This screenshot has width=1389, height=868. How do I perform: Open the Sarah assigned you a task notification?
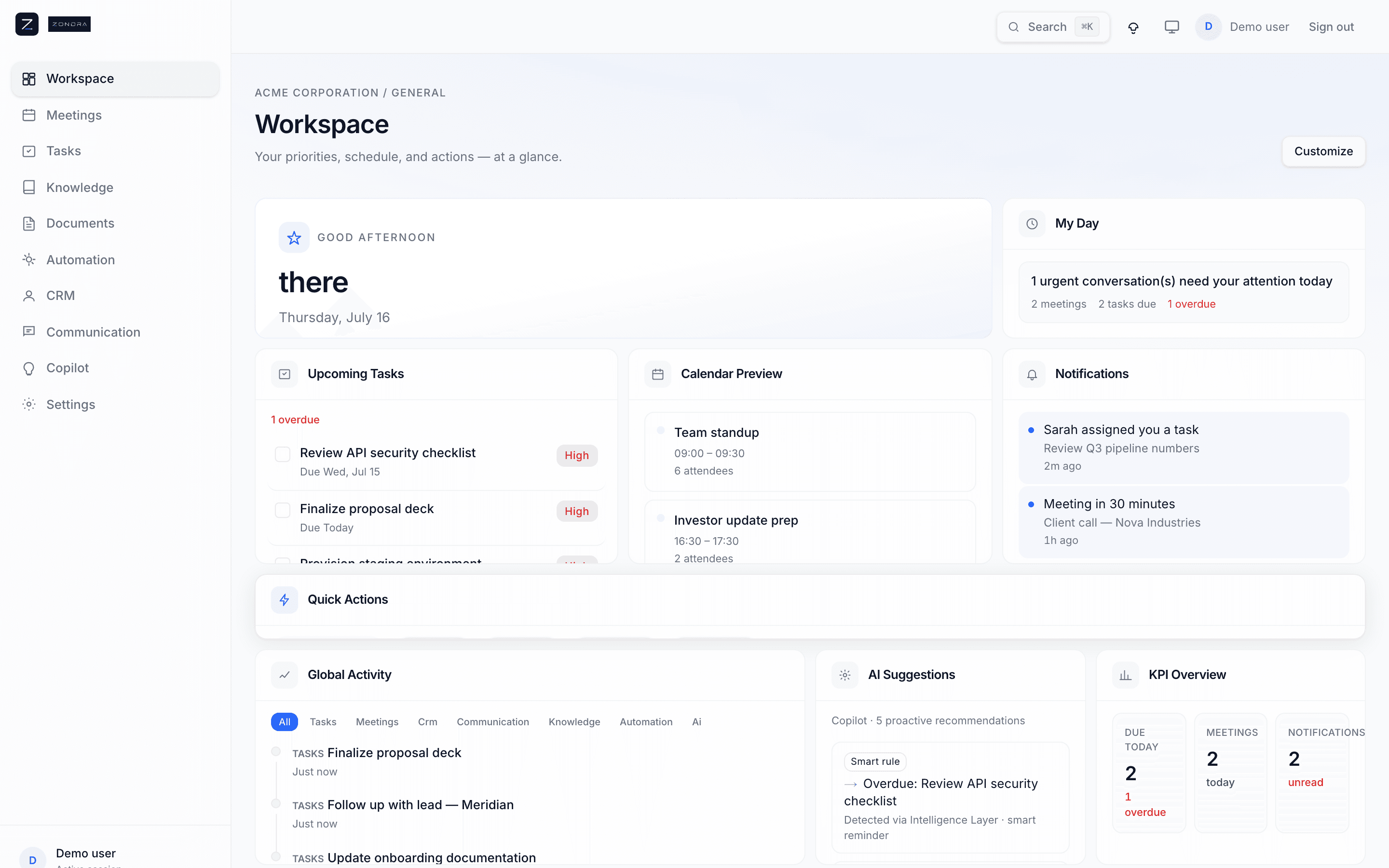1184,448
